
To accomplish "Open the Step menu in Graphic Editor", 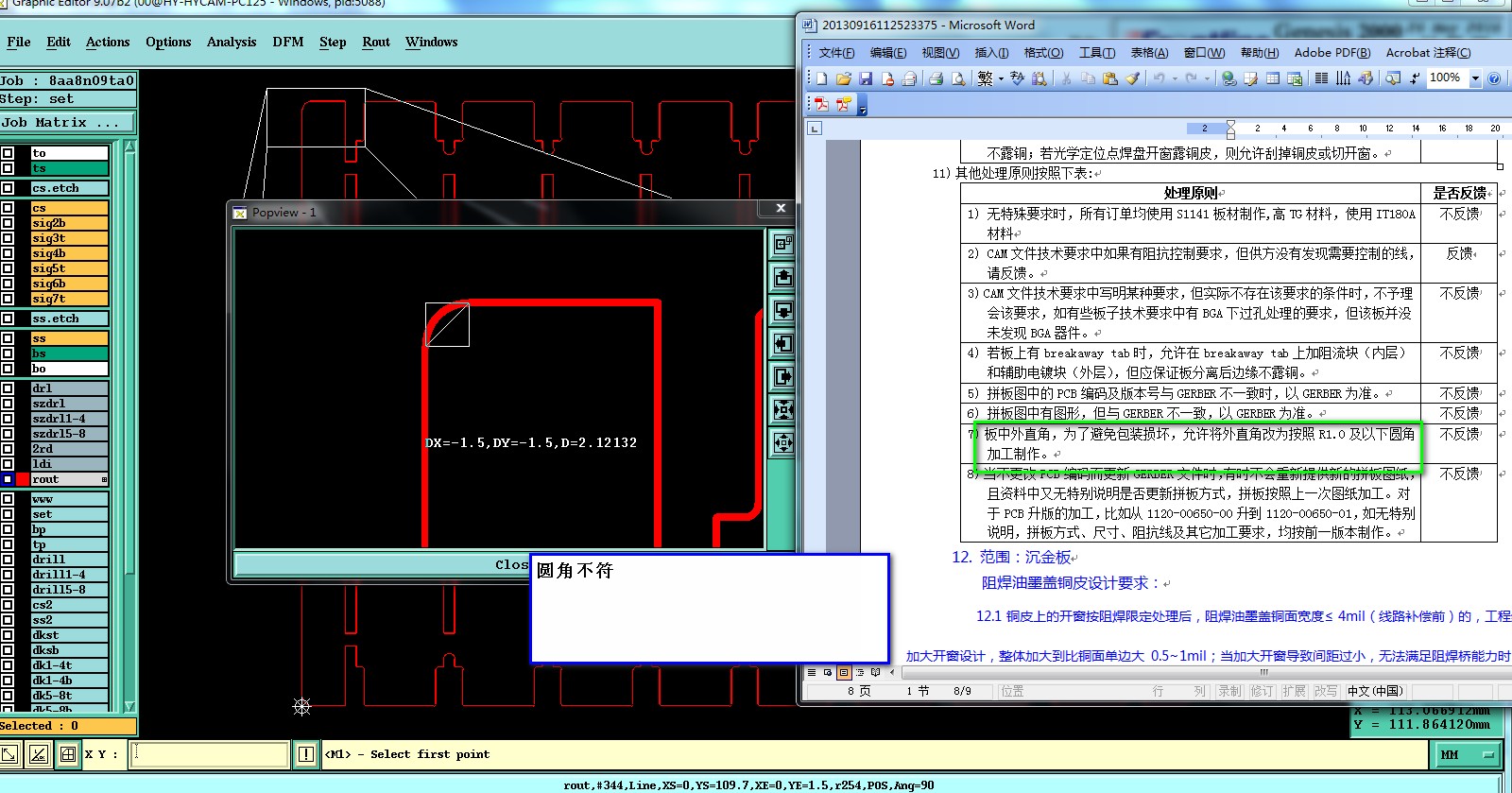I will [x=333, y=42].
